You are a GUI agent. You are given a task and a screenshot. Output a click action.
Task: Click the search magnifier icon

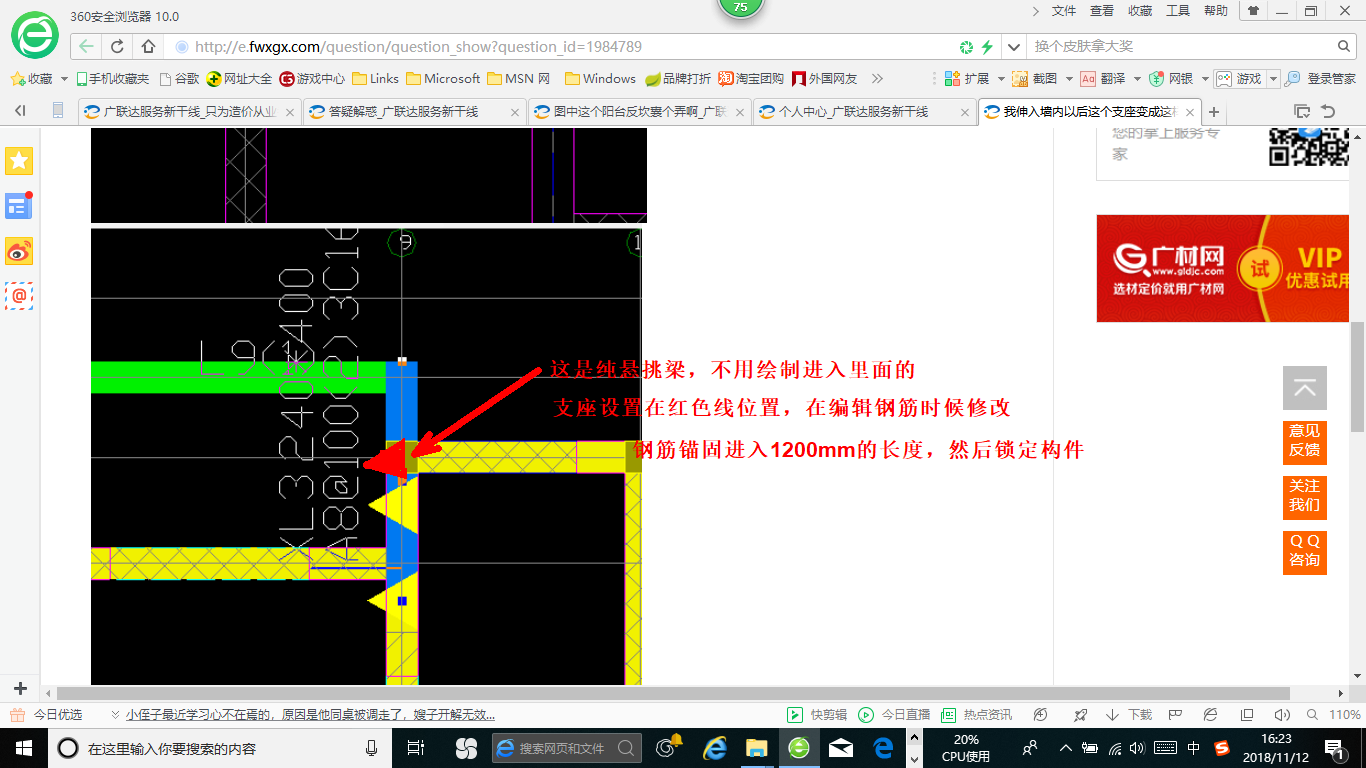coord(1345,46)
